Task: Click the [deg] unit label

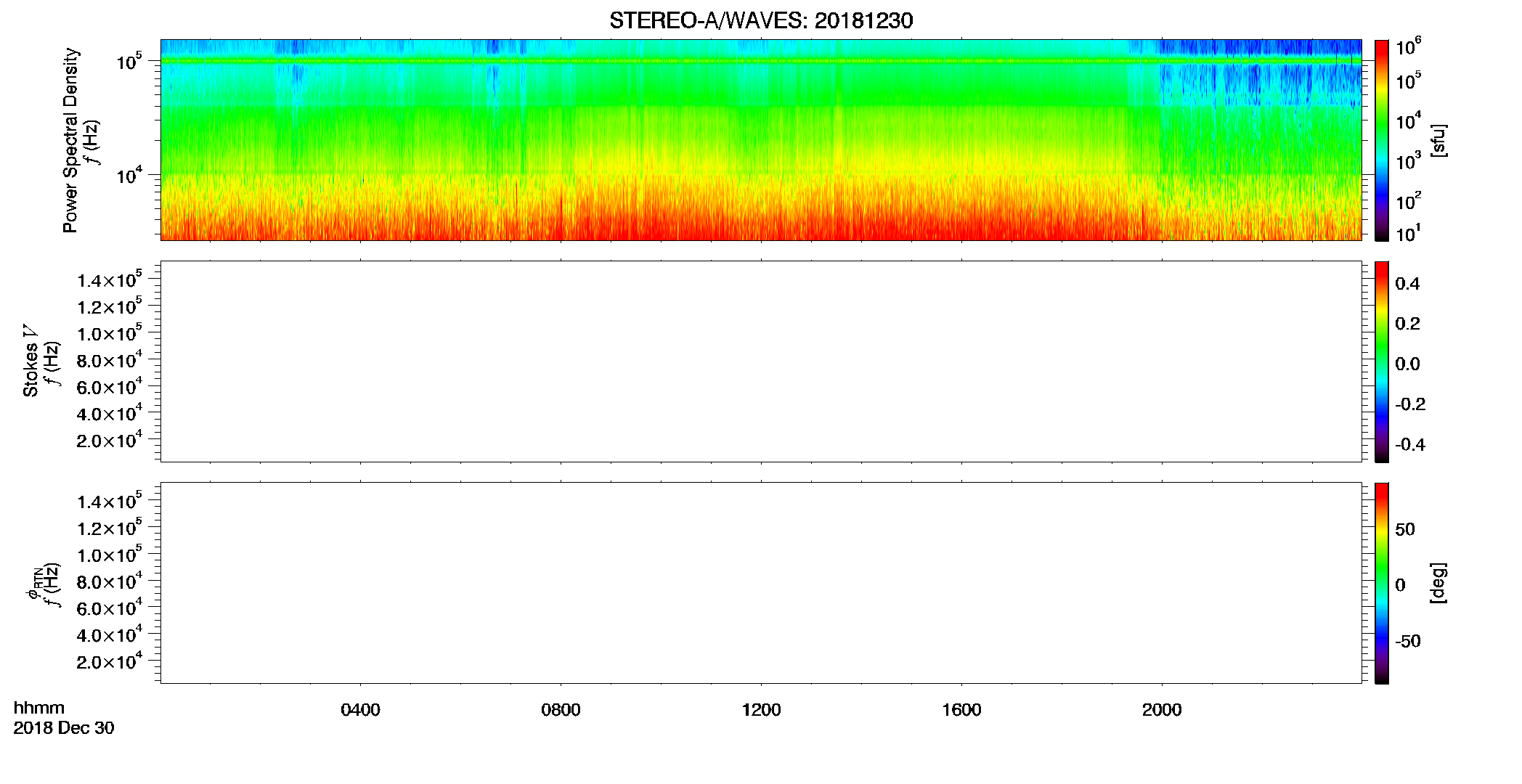Action: point(1438,583)
